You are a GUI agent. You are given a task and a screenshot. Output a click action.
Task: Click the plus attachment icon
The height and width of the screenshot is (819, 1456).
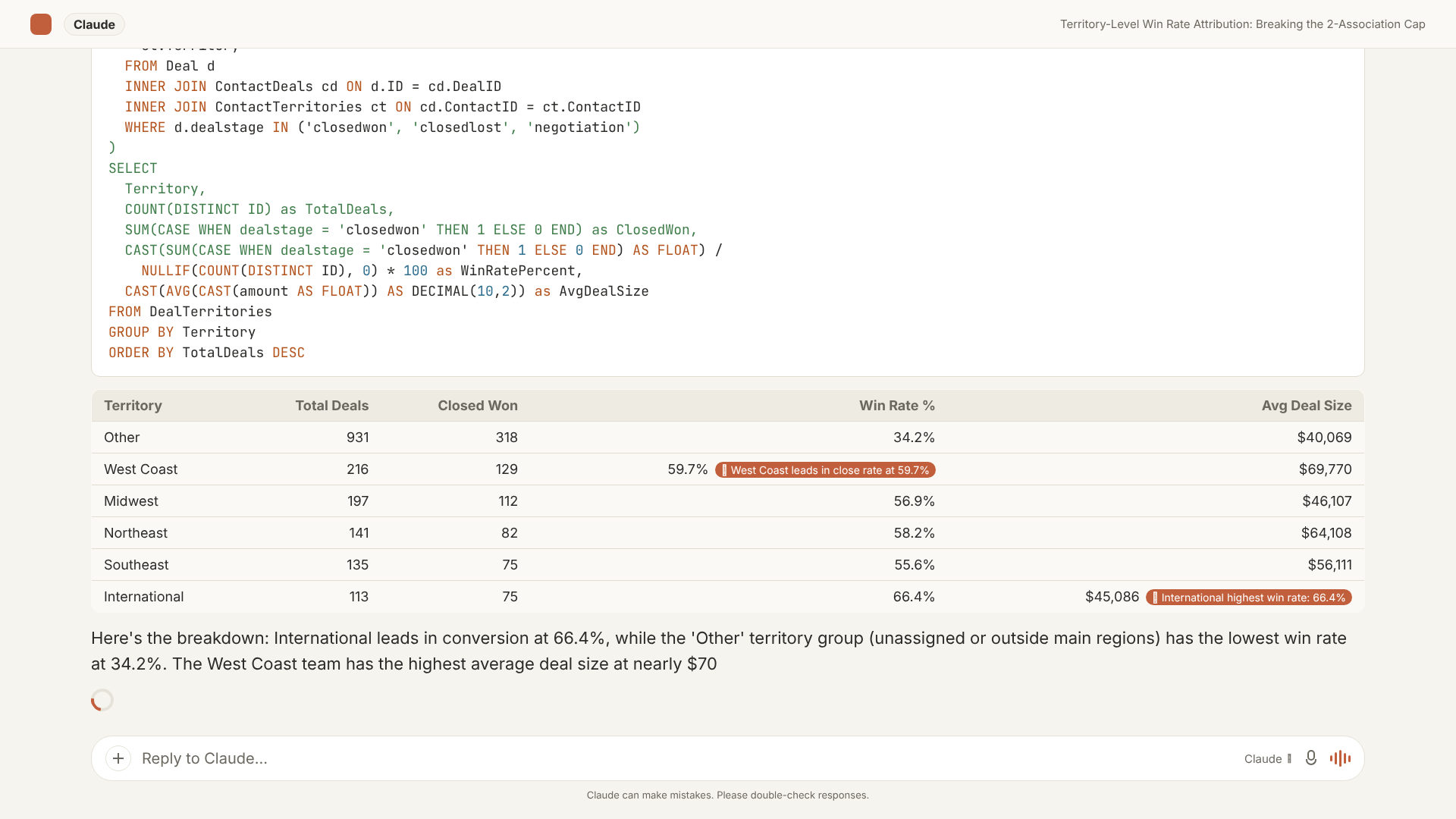tap(118, 758)
